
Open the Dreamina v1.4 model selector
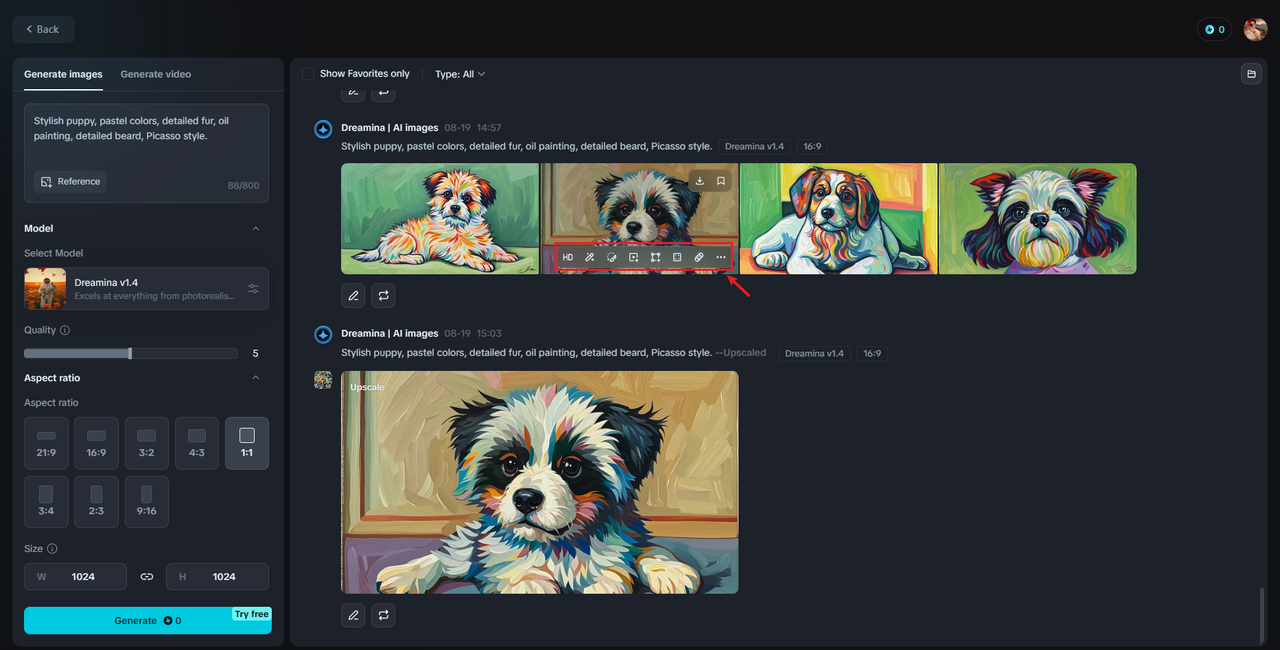(146, 289)
